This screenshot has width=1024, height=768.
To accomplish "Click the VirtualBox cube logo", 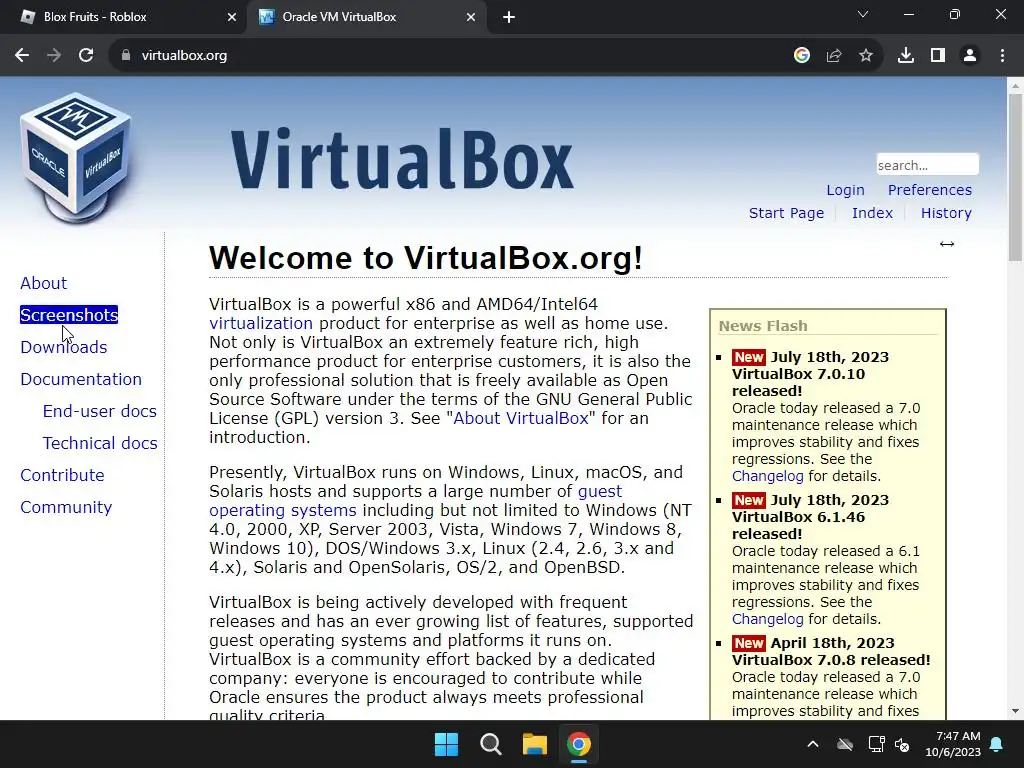I will [76, 158].
